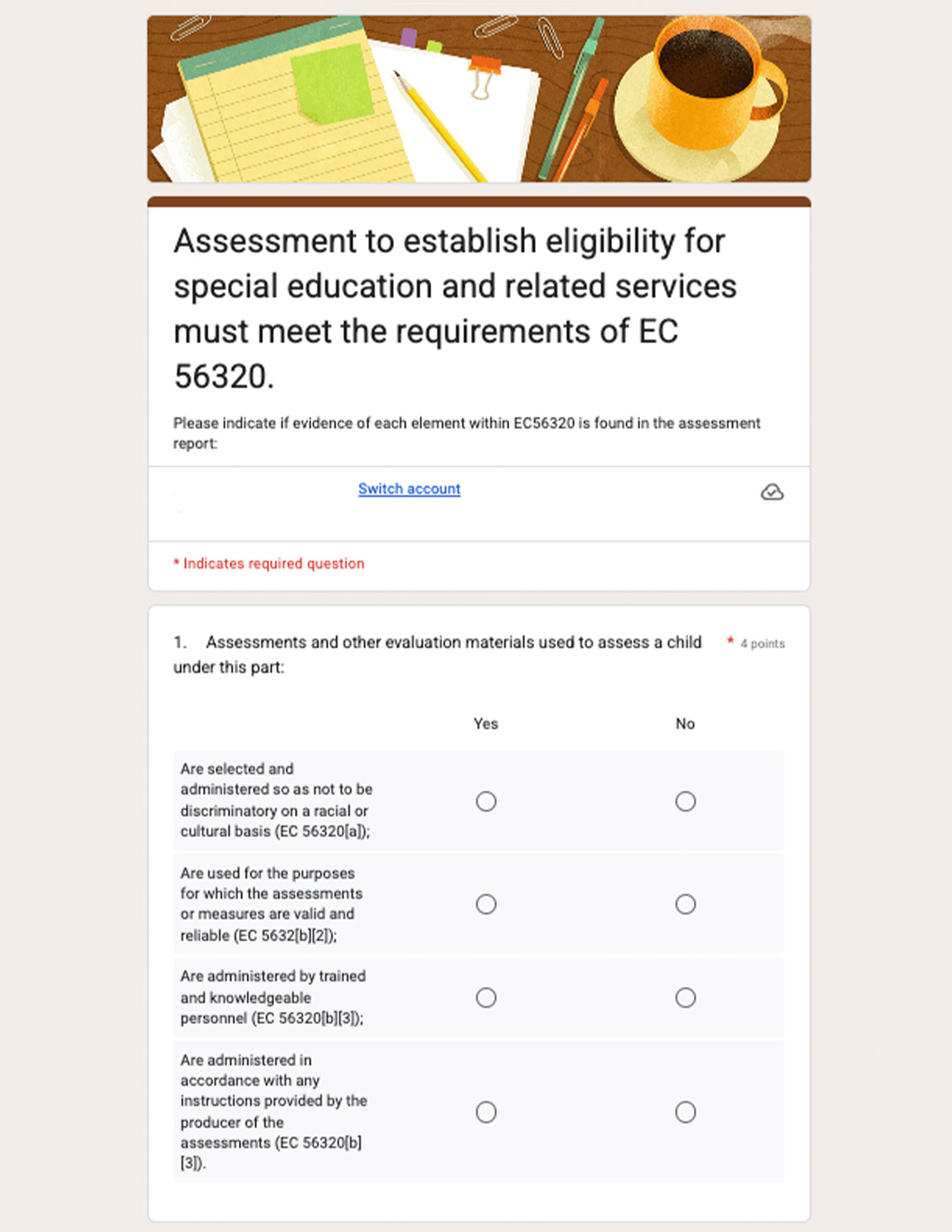Click the draft saved cloud icon
This screenshot has width=952, height=1232.
[x=772, y=492]
